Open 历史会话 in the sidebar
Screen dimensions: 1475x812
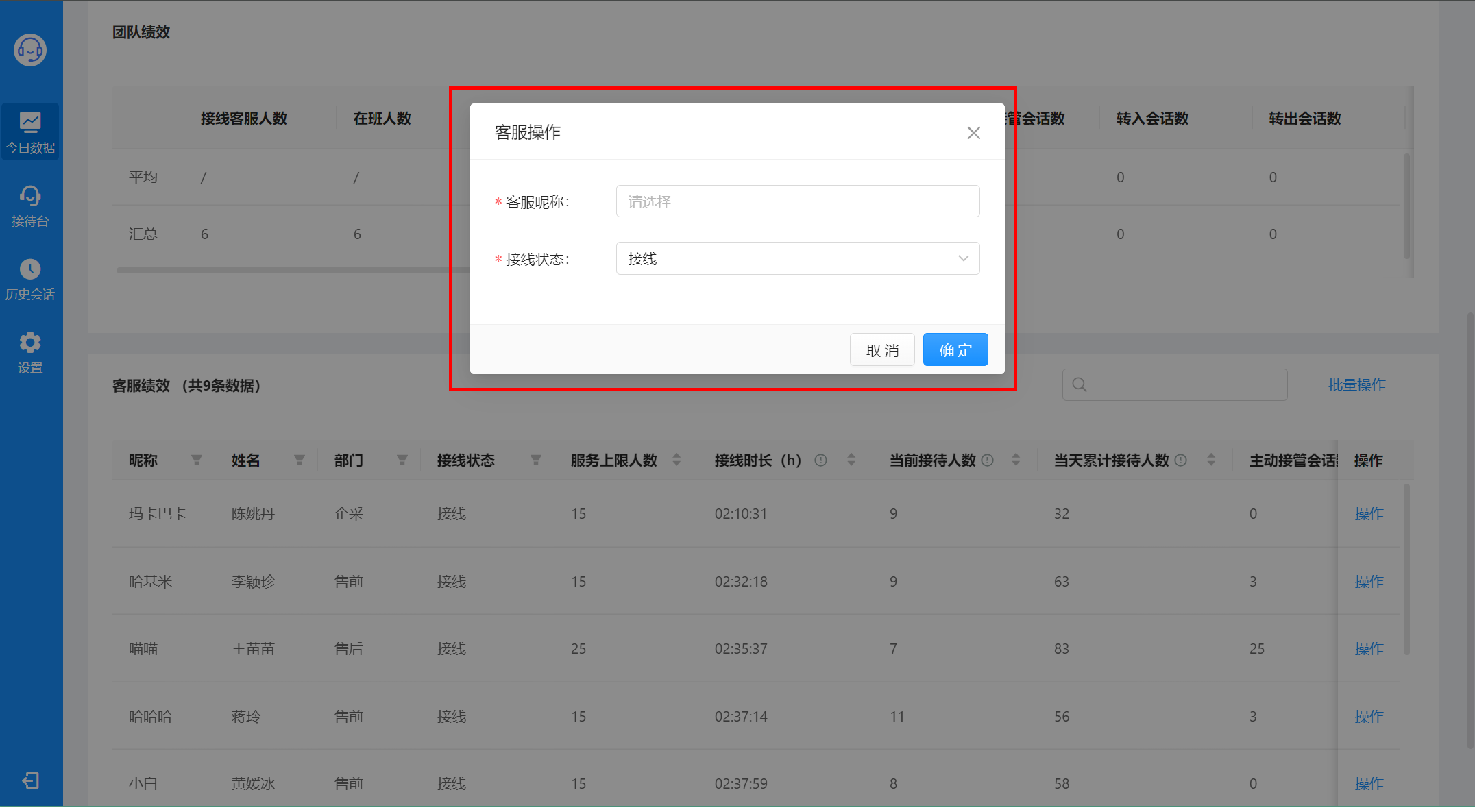point(30,280)
